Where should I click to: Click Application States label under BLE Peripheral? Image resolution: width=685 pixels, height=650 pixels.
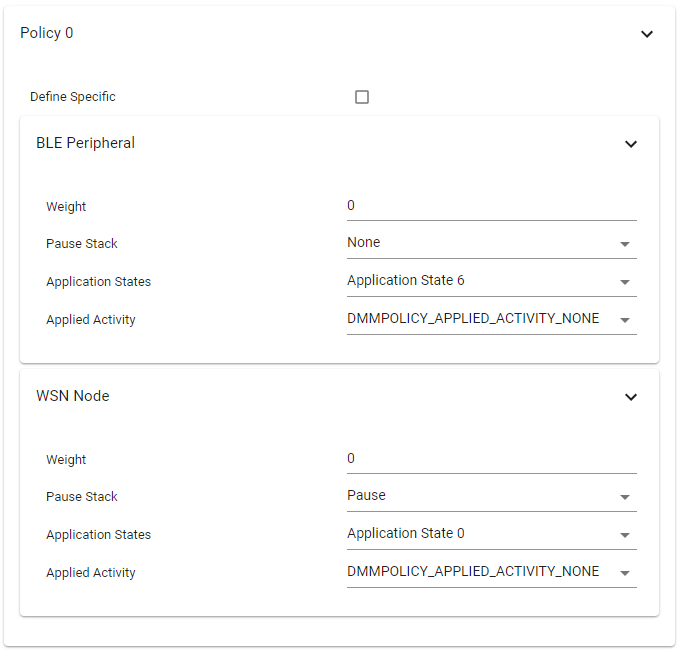(98, 282)
